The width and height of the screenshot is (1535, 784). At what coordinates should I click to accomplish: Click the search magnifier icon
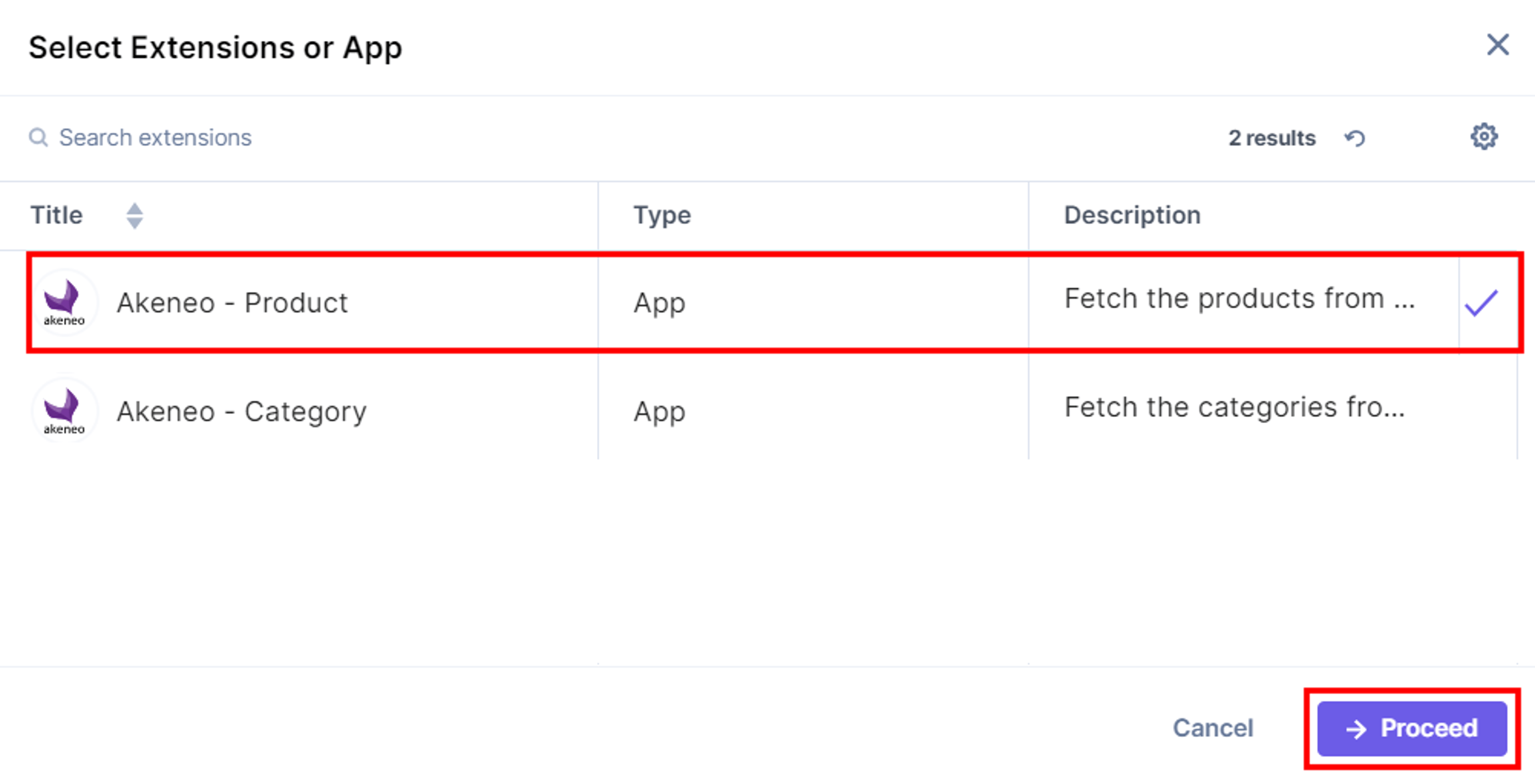point(39,137)
